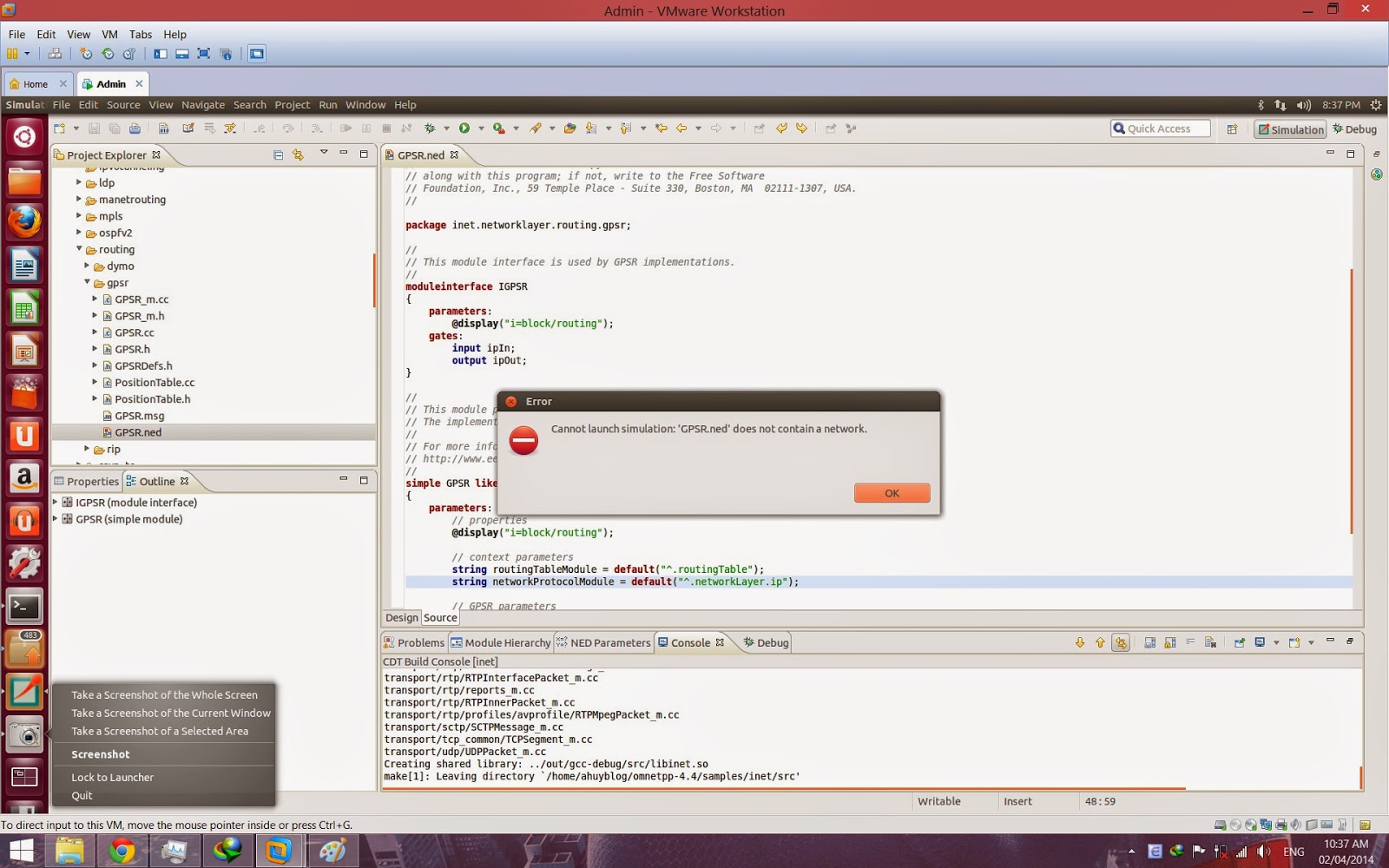Click the Print icon in Eclipse toolbar
This screenshot has width=1389, height=868.
tap(135, 128)
